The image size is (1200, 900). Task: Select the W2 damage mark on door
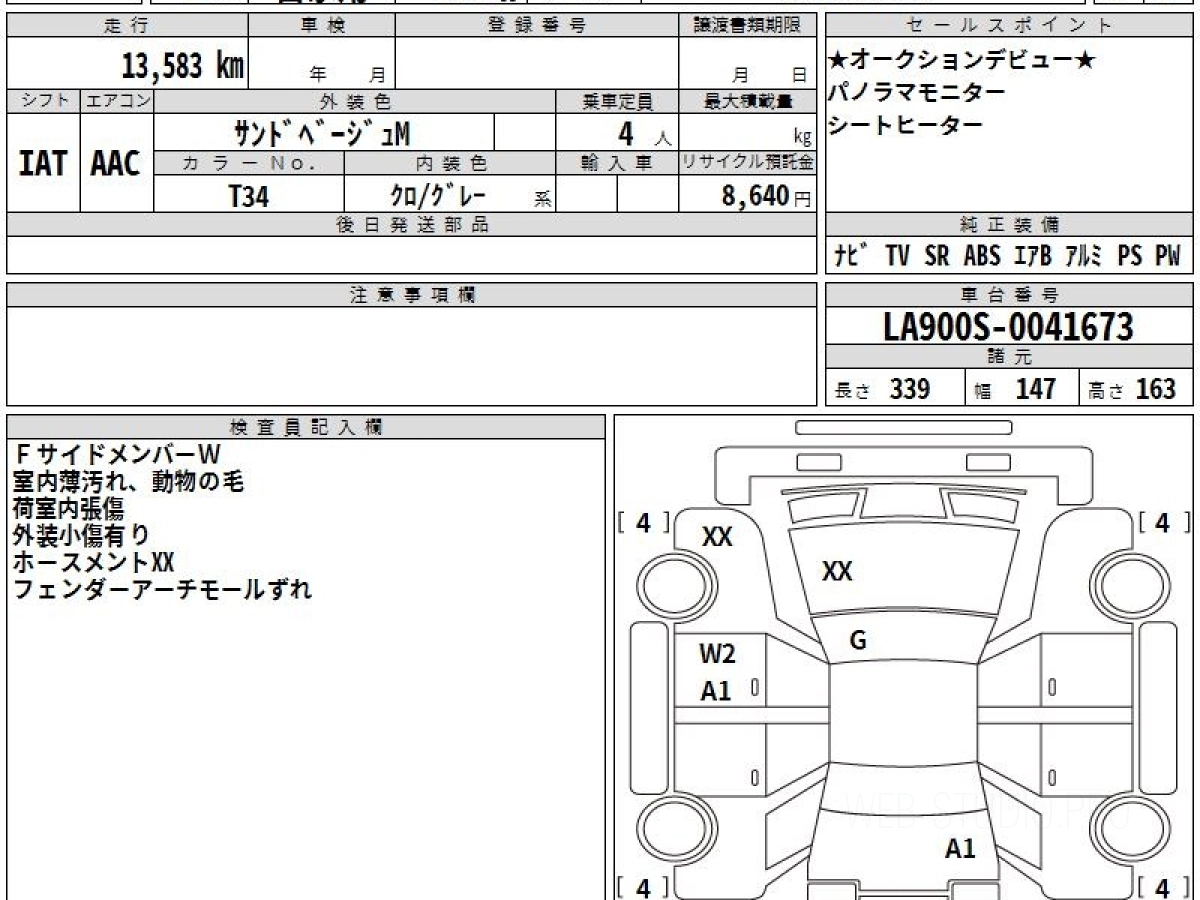(x=717, y=655)
